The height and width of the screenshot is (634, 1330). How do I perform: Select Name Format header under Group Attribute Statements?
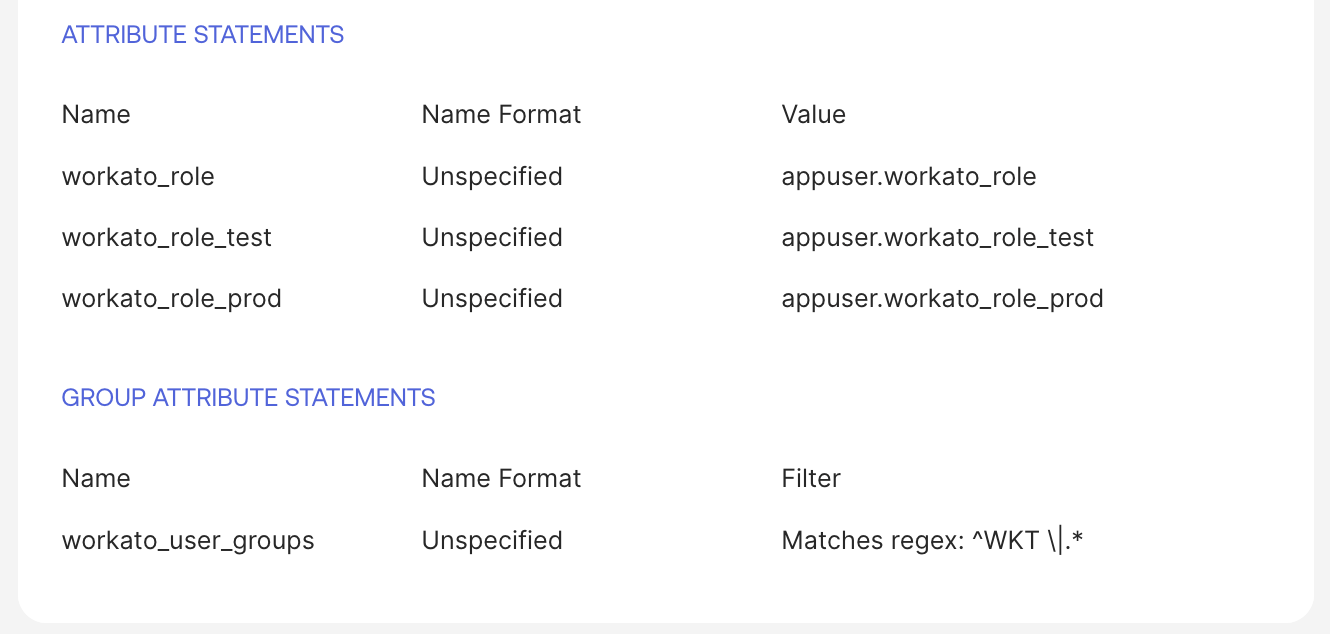pos(501,479)
